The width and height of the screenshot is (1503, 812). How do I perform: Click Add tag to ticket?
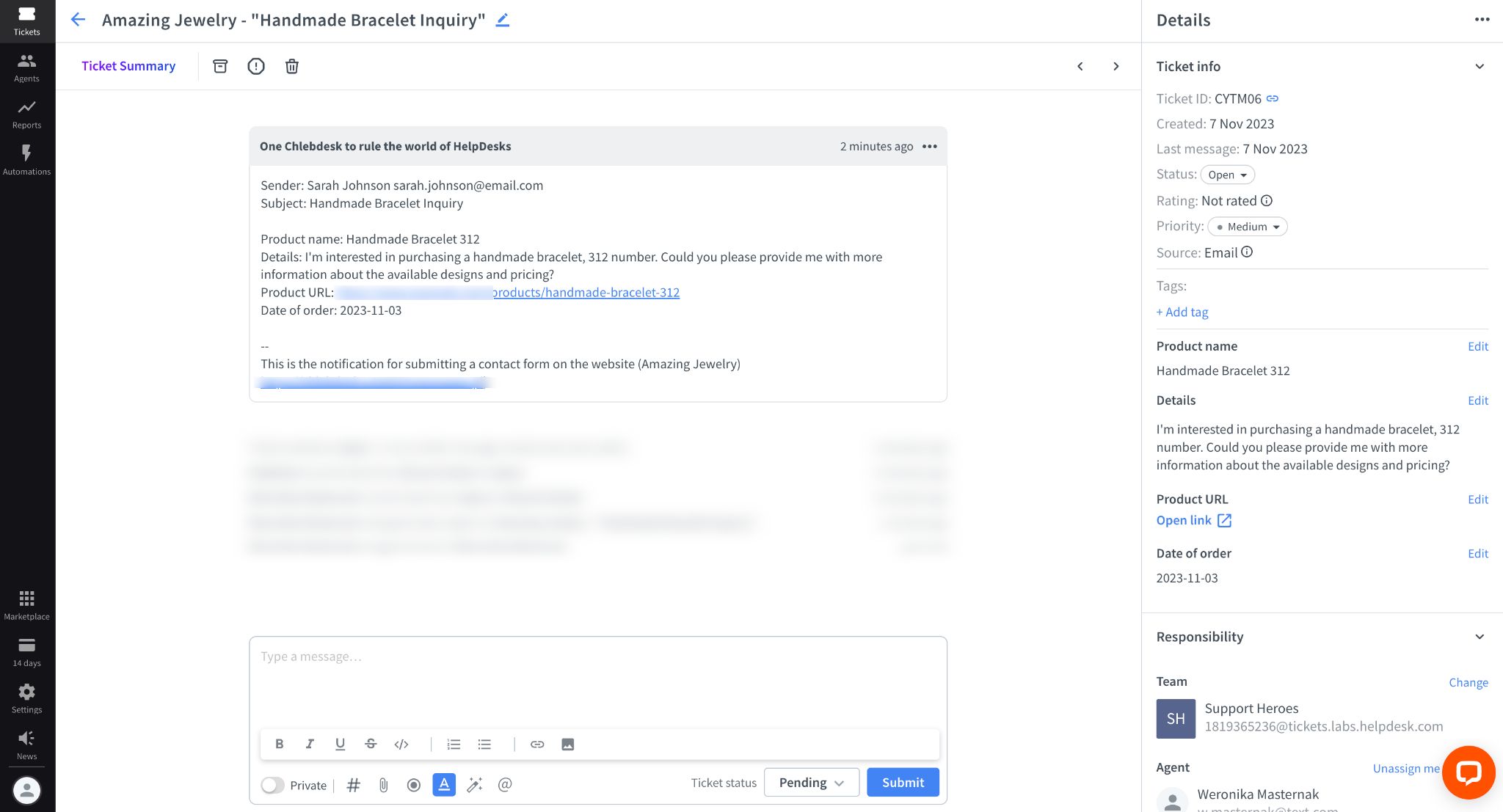tap(1182, 311)
